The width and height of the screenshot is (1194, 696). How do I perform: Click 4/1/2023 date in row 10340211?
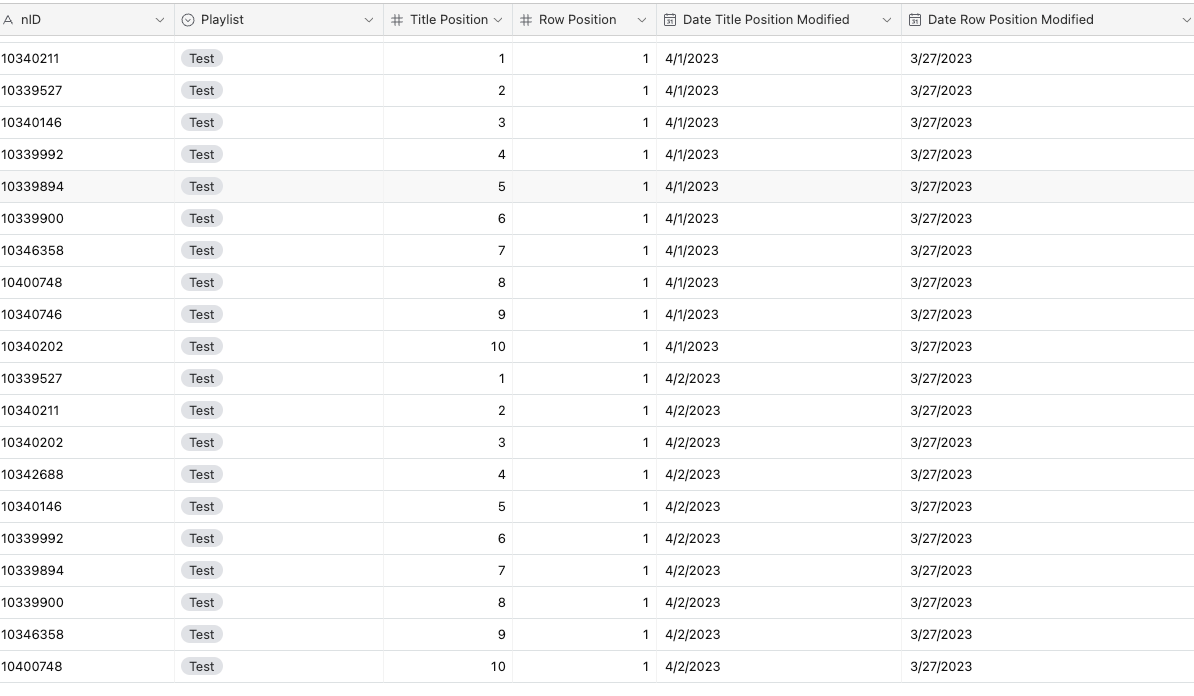[691, 59]
